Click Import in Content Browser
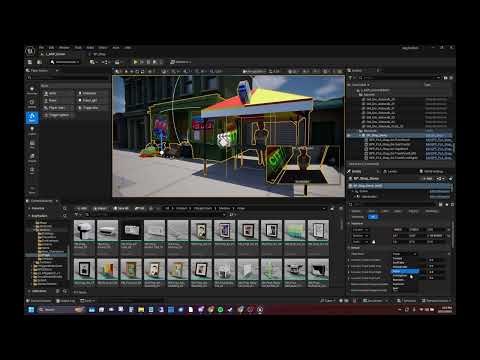Screen dimensions: 480x360 click(100, 208)
